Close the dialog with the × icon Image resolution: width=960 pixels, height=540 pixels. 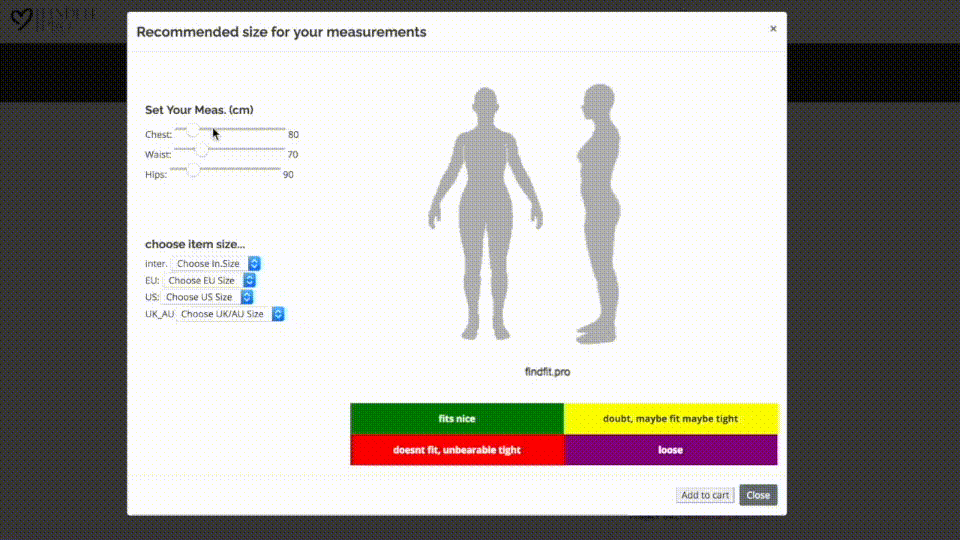click(x=773, y=29)
